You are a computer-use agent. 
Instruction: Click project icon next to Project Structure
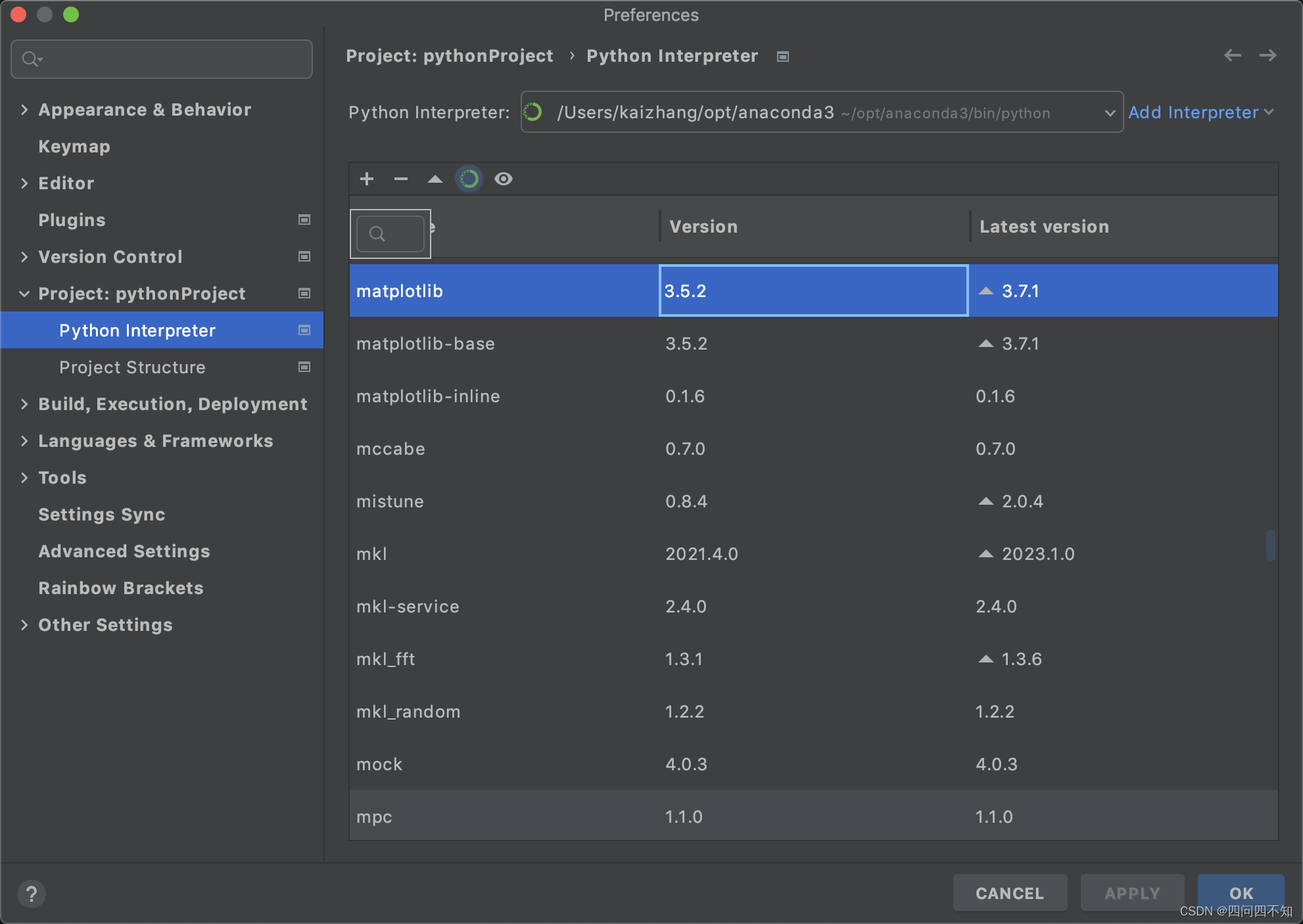click(x=304, y=367)
